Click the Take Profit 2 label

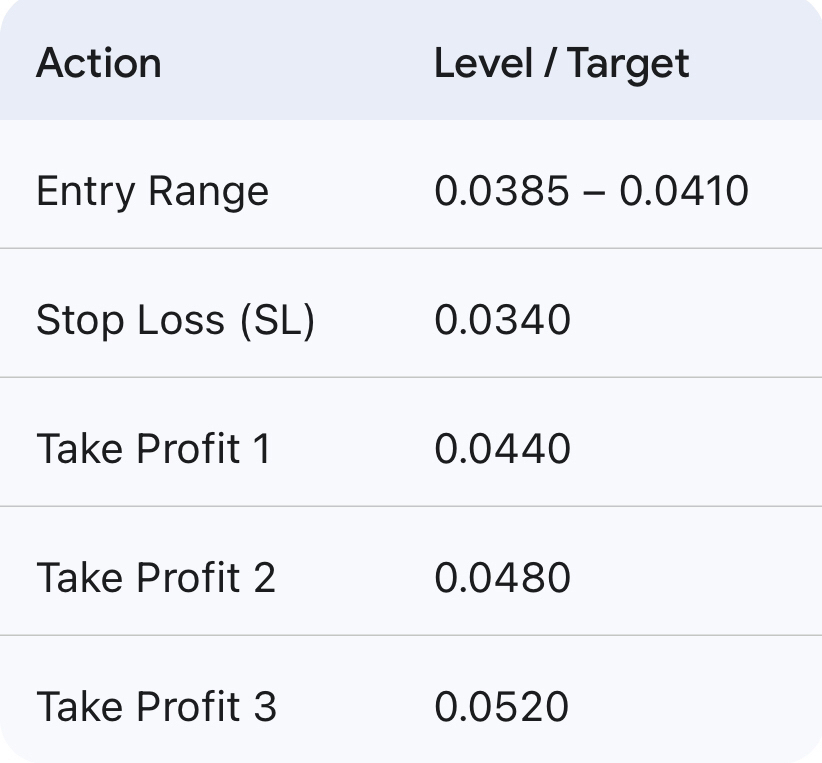click(x=155, y=578)
